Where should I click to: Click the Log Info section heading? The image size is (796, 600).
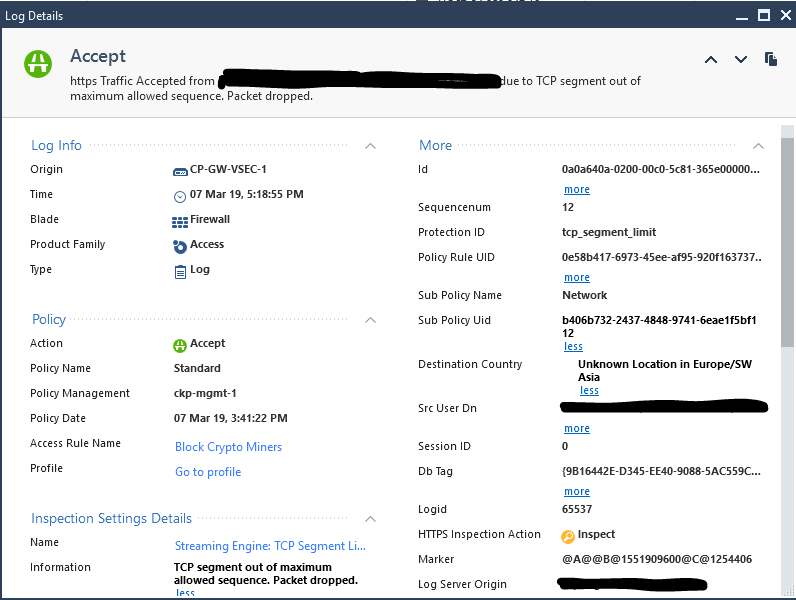(x=56, y=146)
